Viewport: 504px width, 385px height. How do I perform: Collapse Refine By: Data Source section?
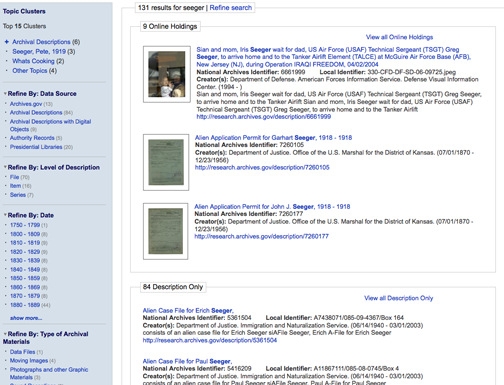point(5,94)
